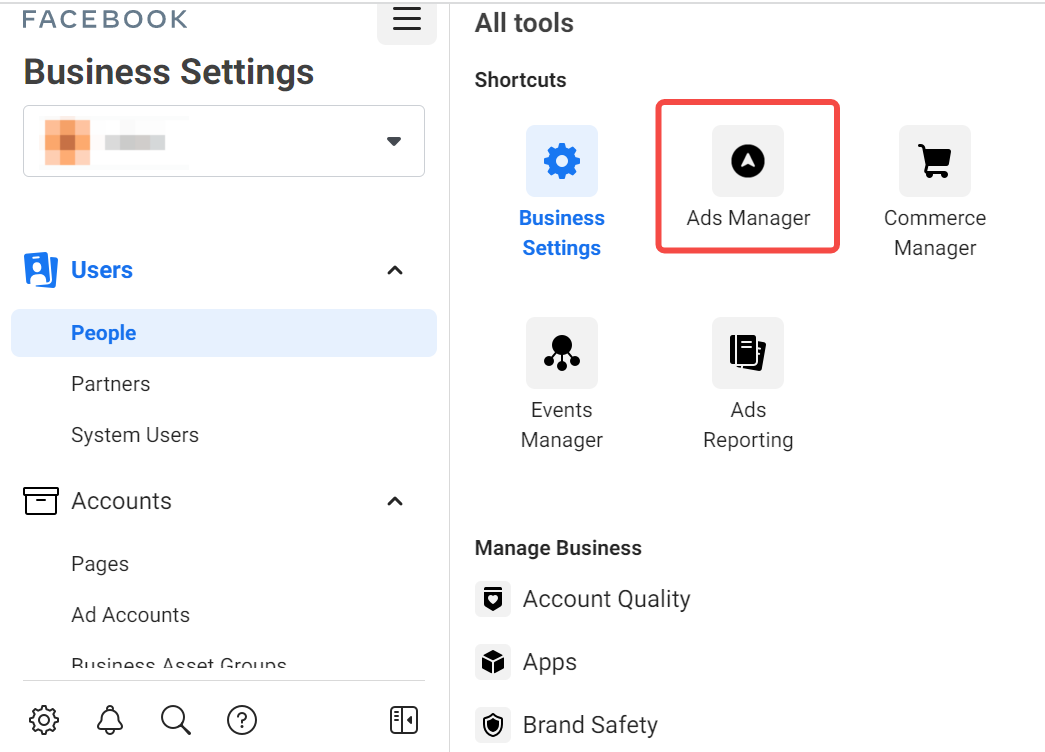Screen dimensions: 1045x752
Task: Click the Apps cube icon
Action: click(493, 662)
